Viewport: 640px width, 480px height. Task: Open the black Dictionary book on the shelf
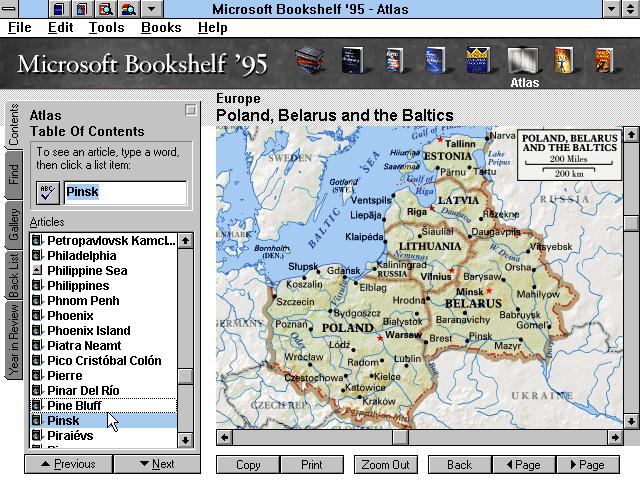(353, 61)
